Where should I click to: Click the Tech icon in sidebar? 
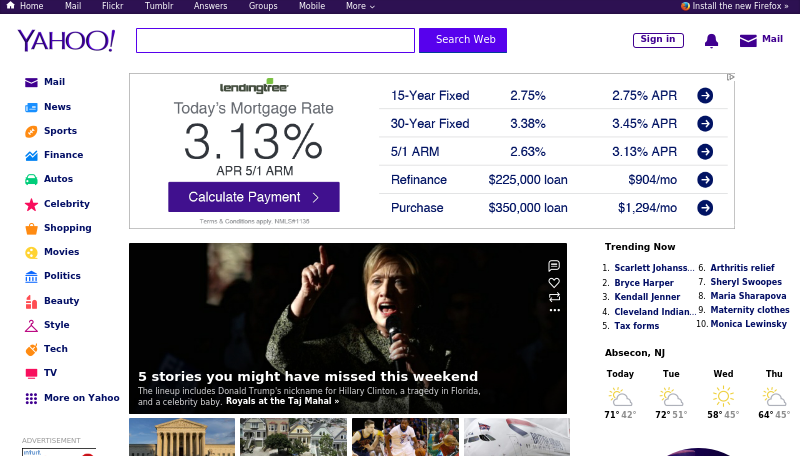31,349
